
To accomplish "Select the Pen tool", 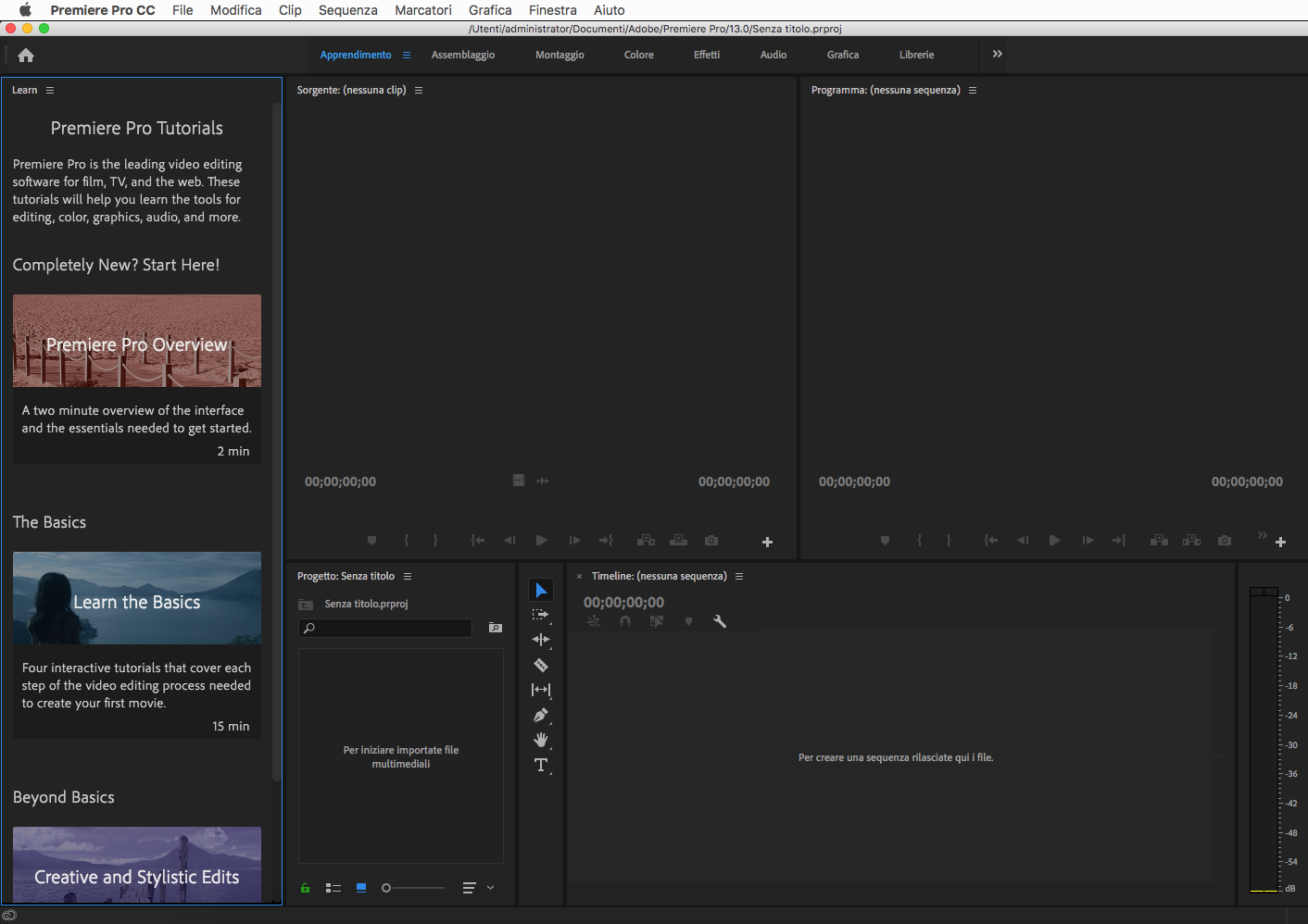I will coord(541,715).
